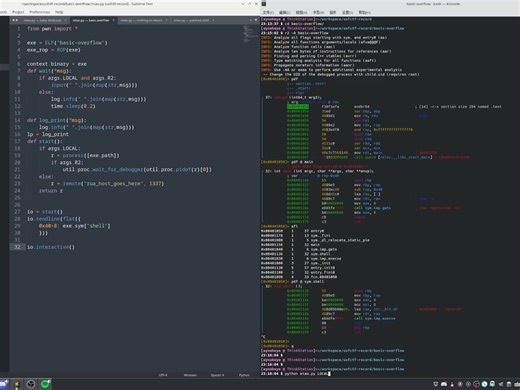Click the green circular app taskbar icon
This screenshot has width=520, height=390.
pyautogui.click(x=45, y=384)
